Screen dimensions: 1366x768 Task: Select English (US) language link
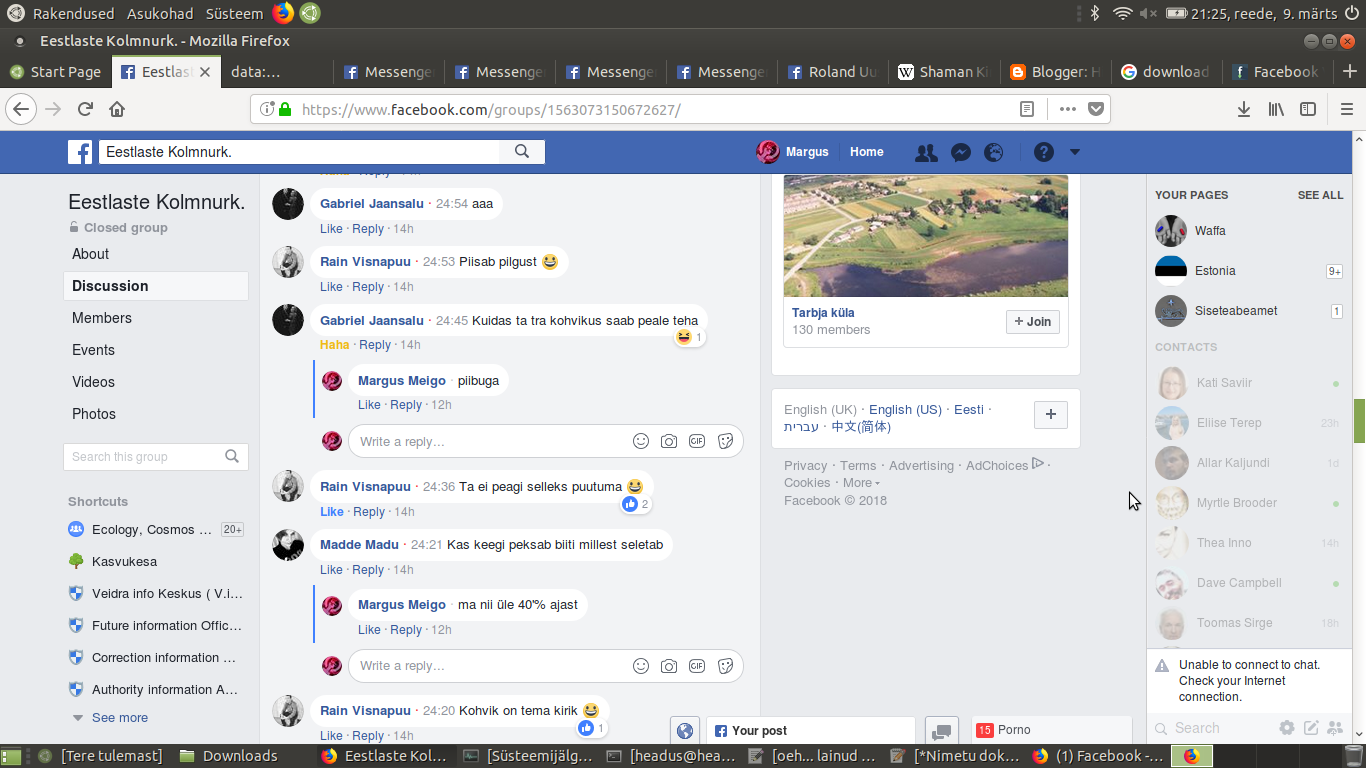(x=905, y=410)
